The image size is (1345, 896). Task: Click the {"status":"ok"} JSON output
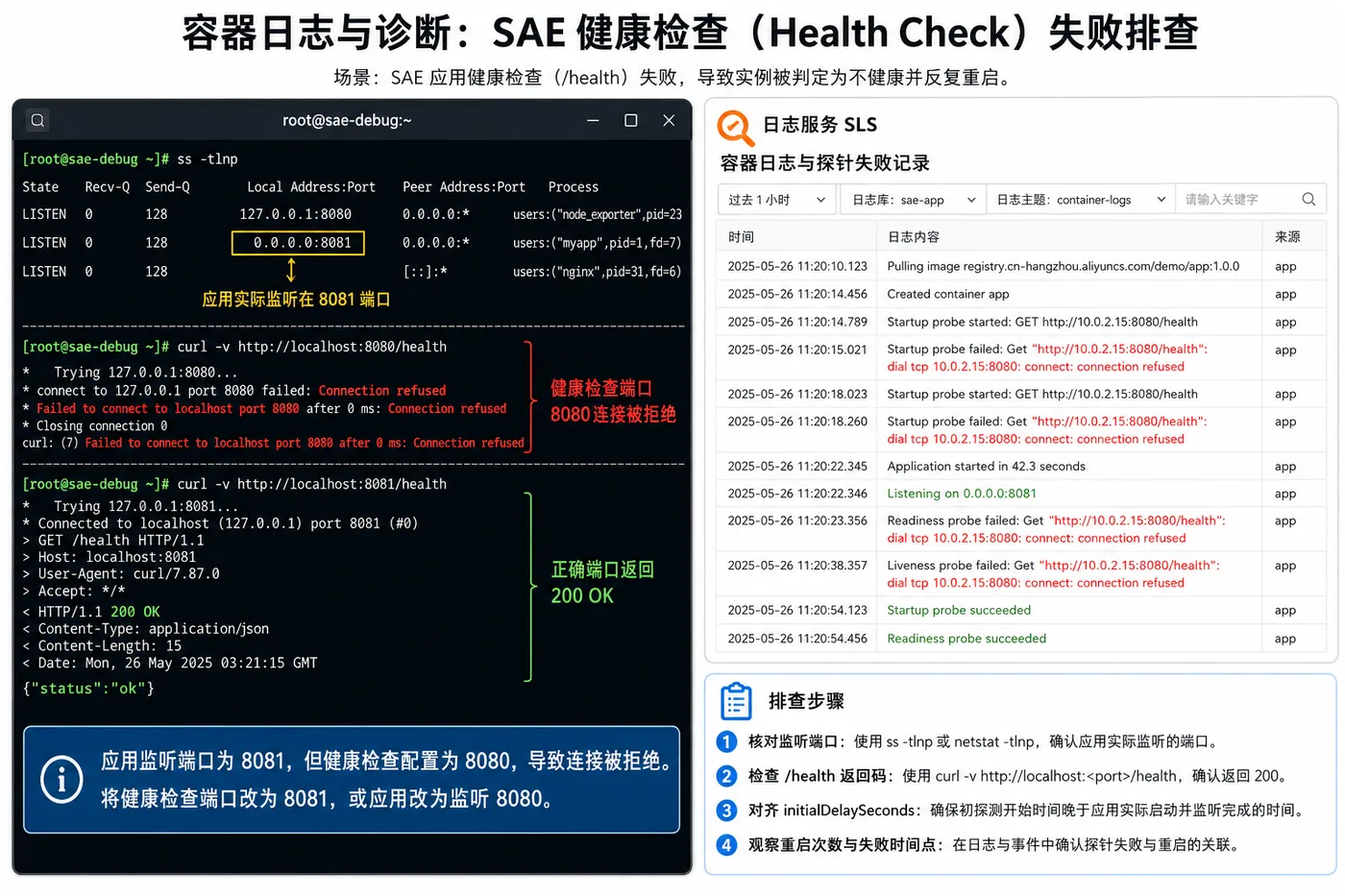tap(88, 689)
